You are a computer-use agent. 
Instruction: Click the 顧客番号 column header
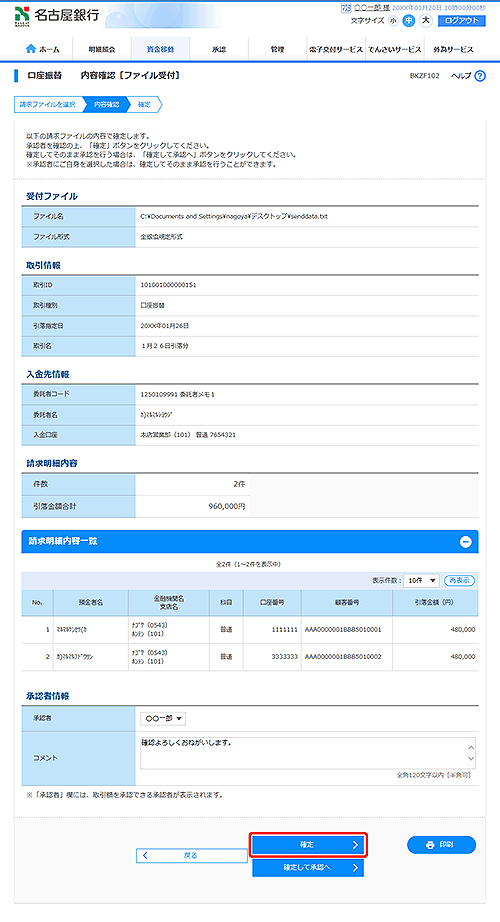(347, 603)
